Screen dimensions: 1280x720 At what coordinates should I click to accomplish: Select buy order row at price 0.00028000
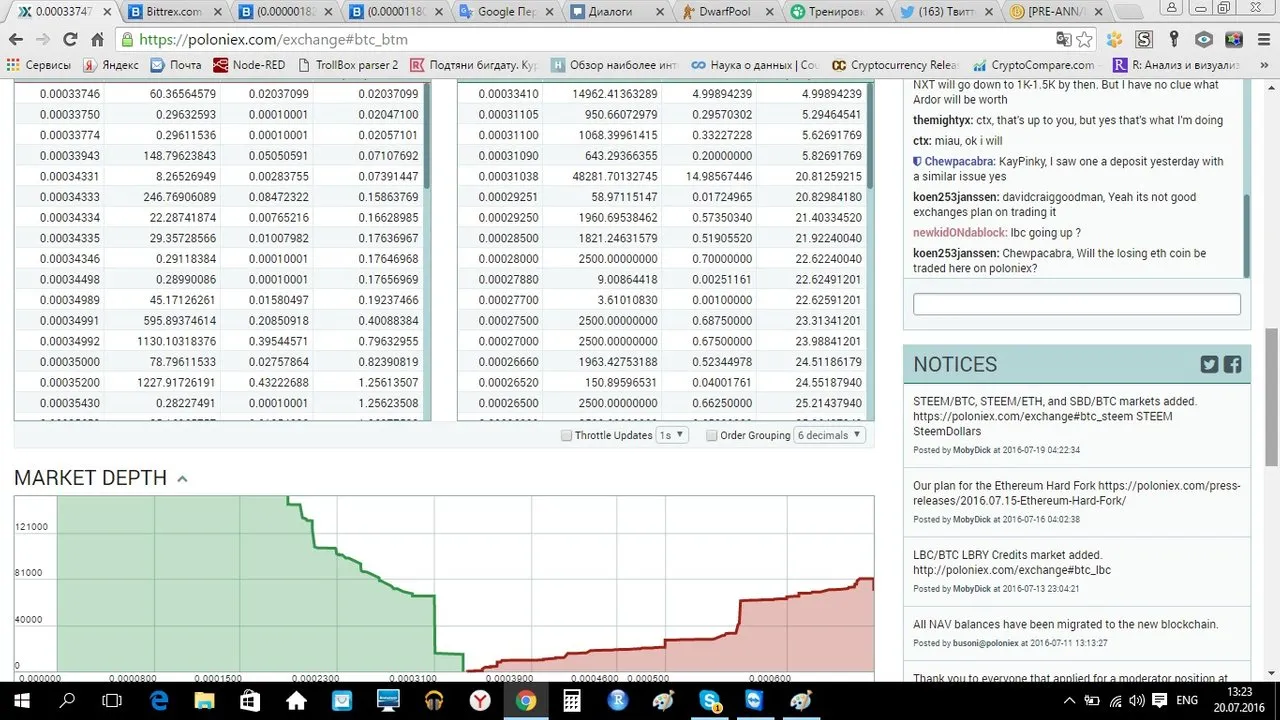661,258
